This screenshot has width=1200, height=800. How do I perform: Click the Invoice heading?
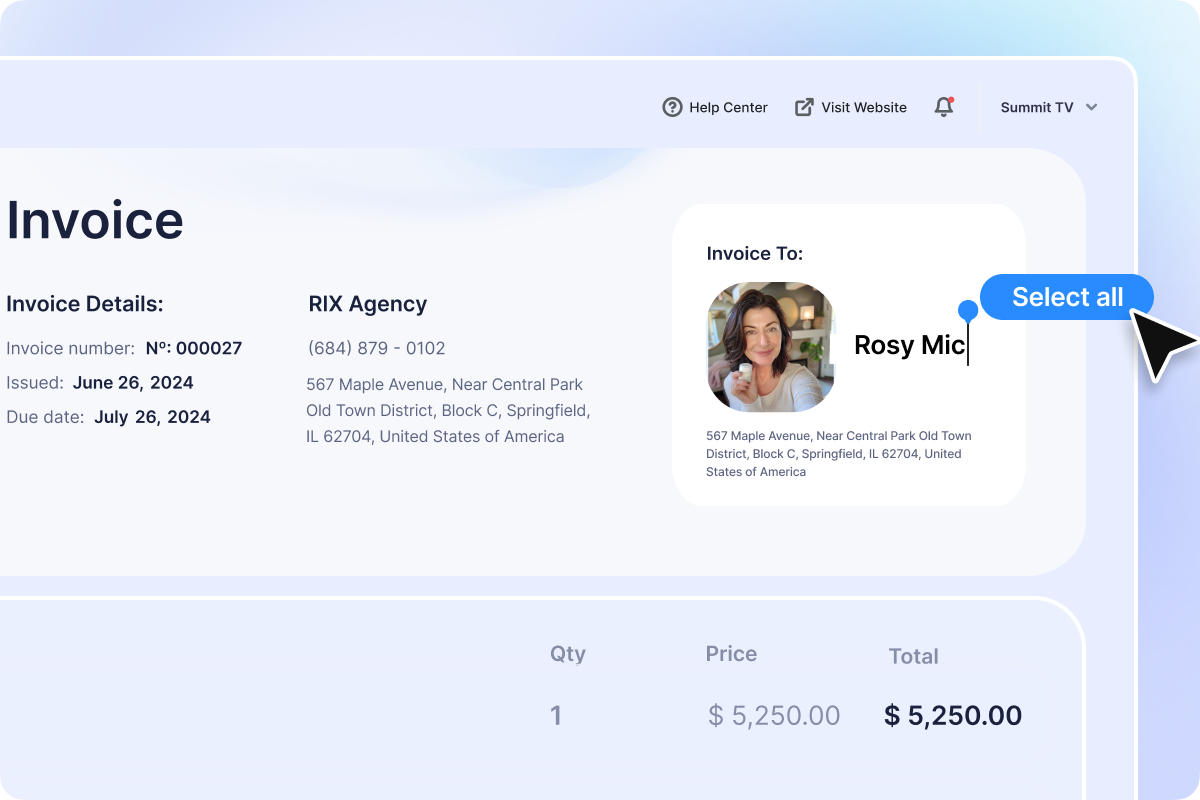coord(94,219)
